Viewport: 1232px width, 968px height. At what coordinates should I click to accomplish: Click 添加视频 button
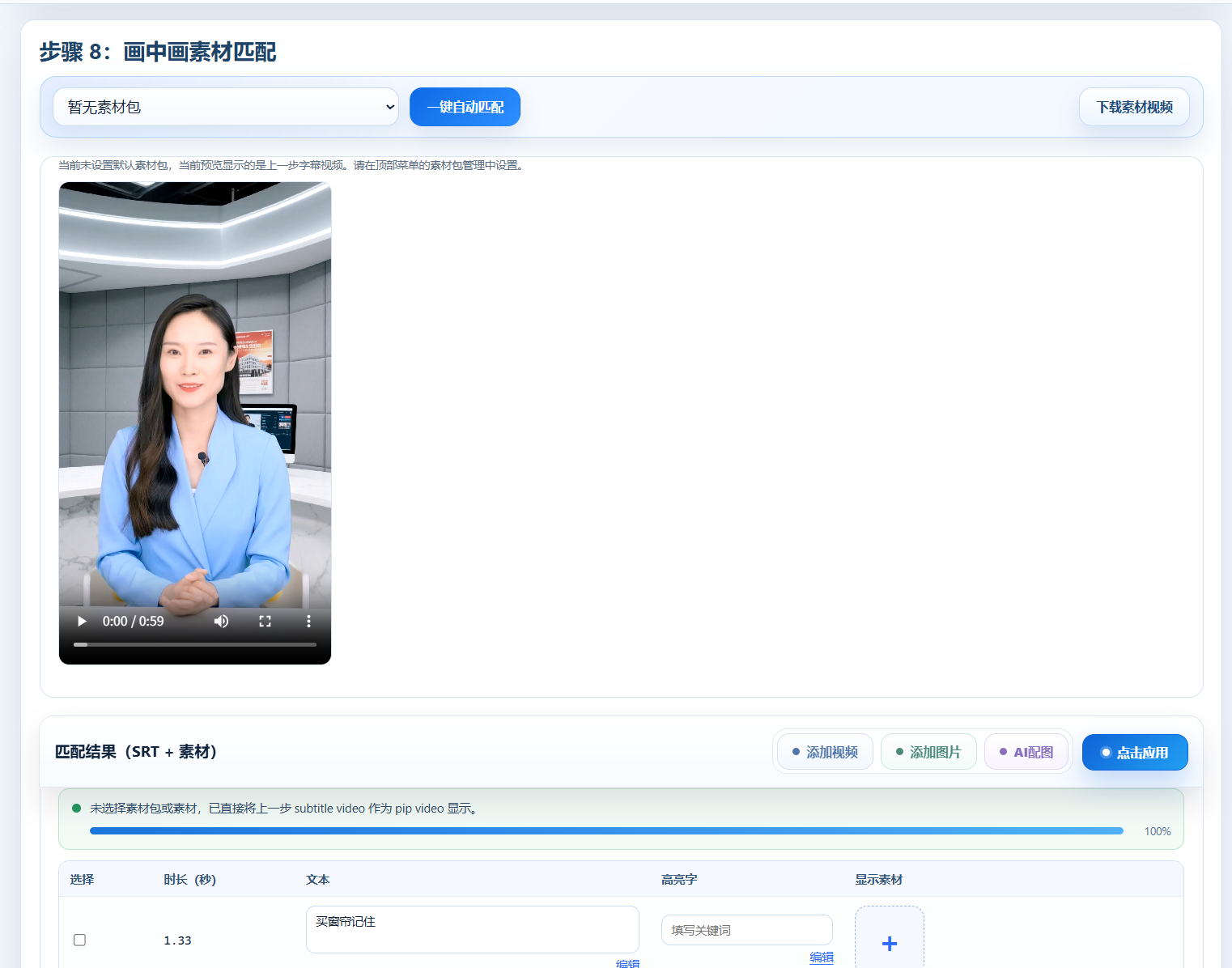tap(825, 752)
